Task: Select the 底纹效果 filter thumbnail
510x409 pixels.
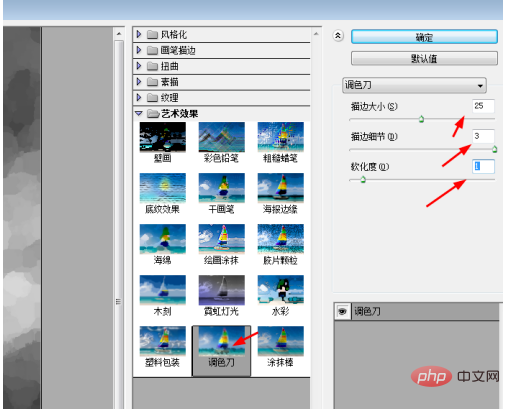Action: coord(163,188)
